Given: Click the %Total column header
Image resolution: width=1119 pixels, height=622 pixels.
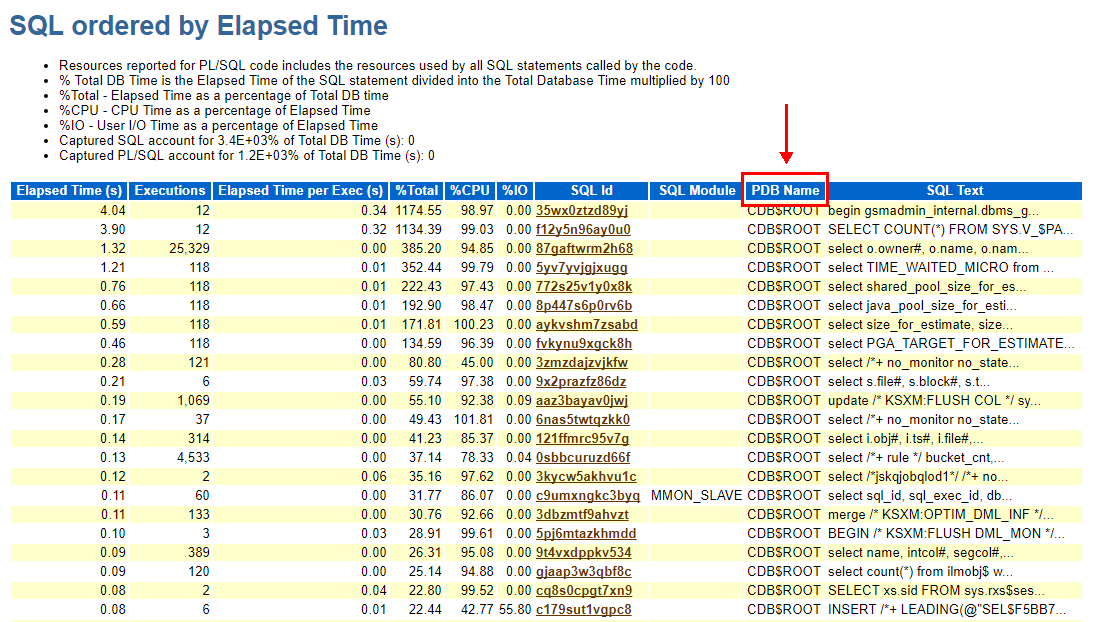Looking at the screenshot, I should point(417,190).
